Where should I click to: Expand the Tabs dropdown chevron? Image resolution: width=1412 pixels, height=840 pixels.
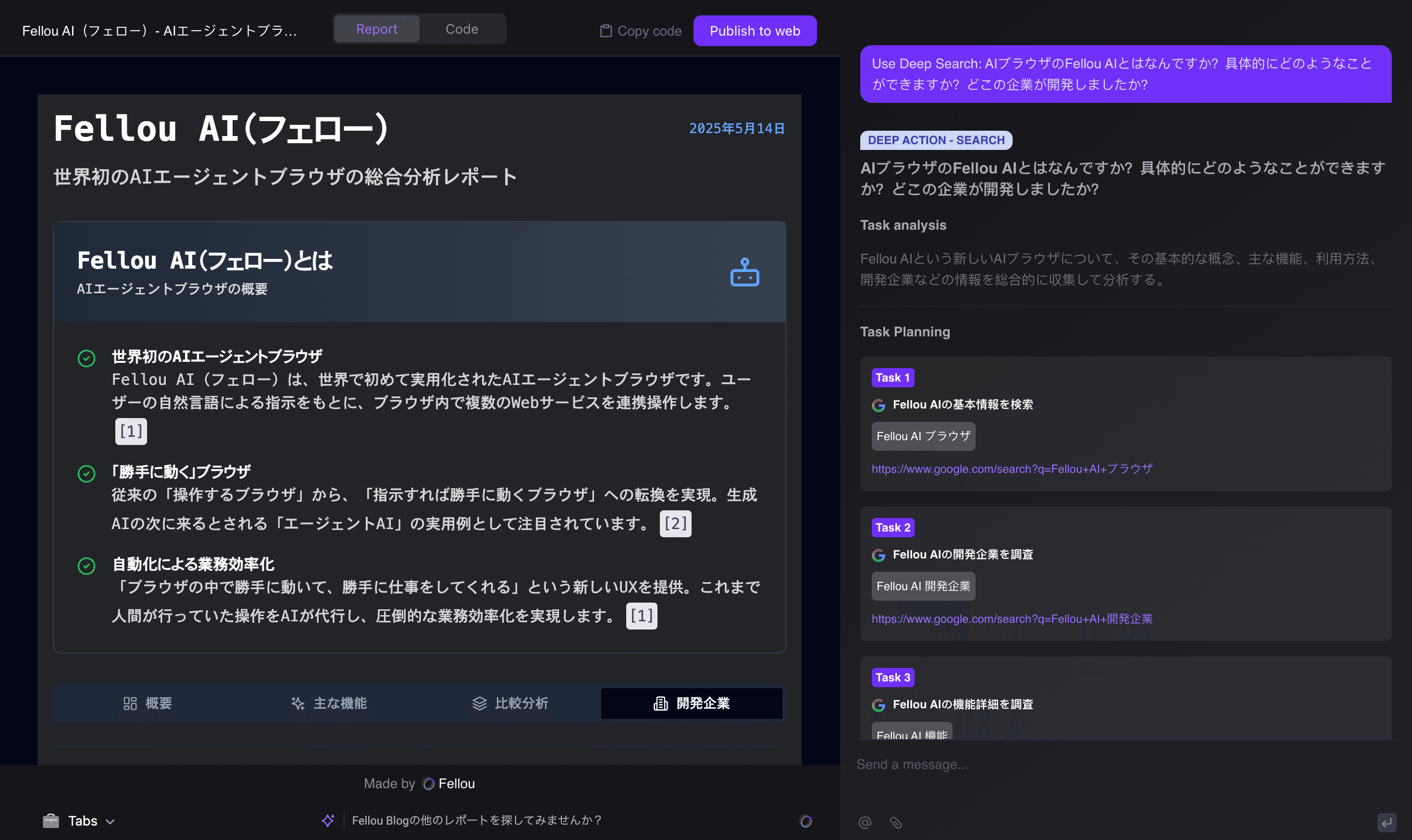pyautogui.click(x=111, y=821)
